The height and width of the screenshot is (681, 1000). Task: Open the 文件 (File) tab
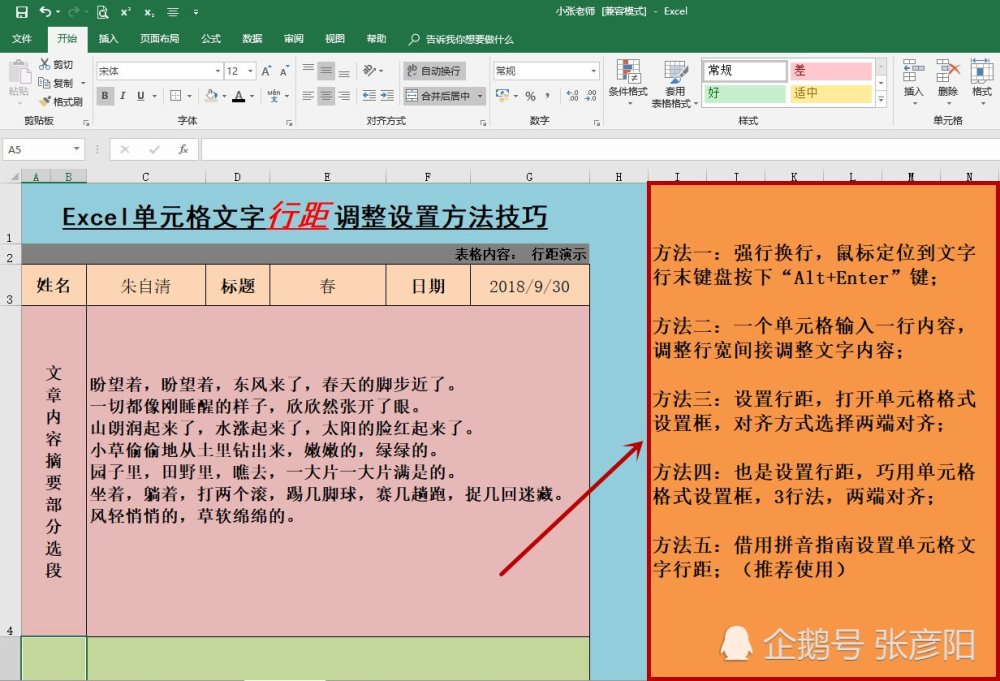22,39
